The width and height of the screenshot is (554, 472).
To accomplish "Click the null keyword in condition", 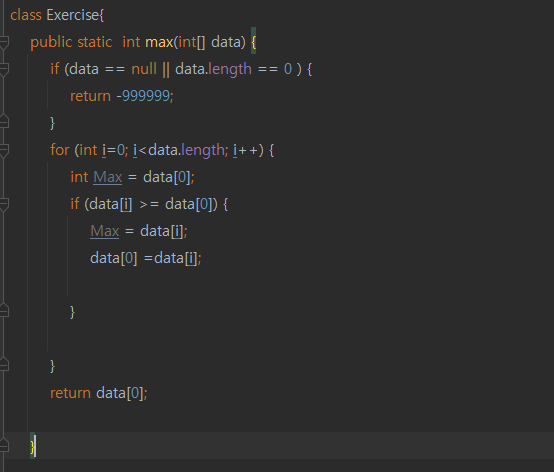I will click(x=144, y=69).
